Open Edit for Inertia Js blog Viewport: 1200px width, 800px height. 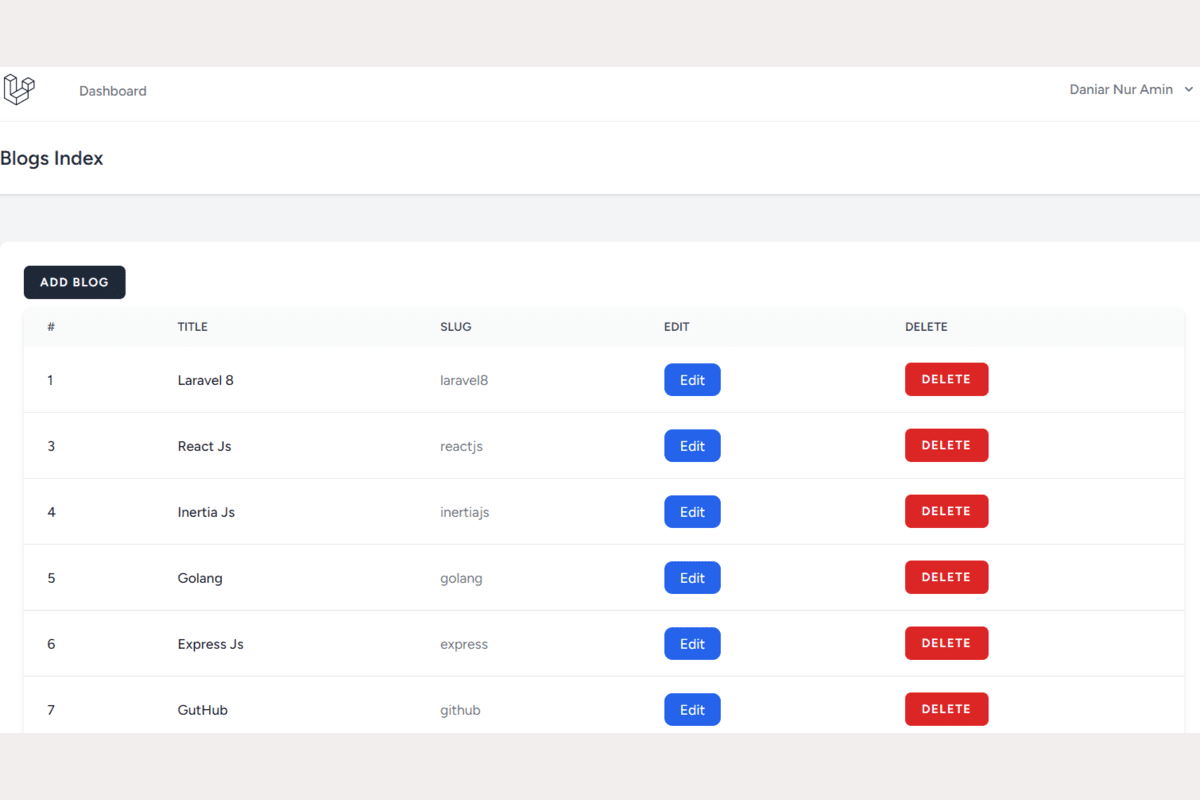pyautogui.click(x=692, y=512)
